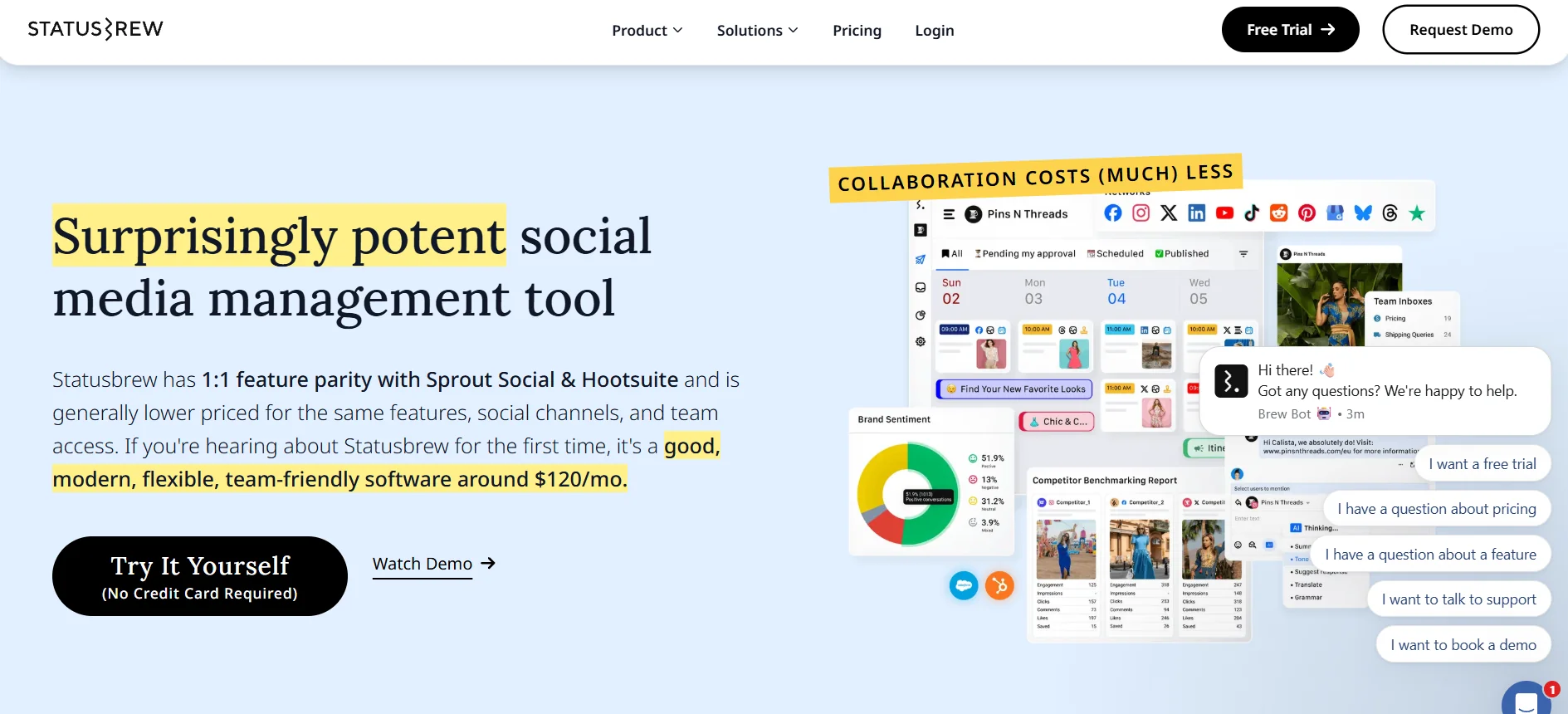
Task: Go to the Login page
Action: [x=934, y=31]
